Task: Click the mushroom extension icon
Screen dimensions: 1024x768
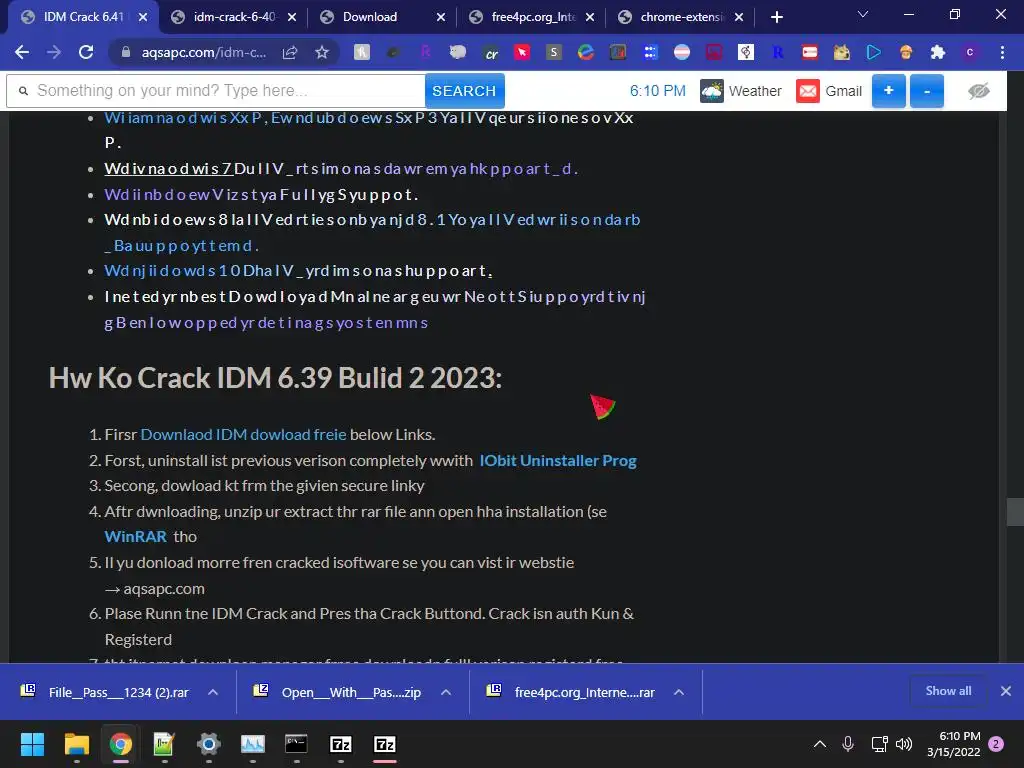Action: tap(906, 52)
